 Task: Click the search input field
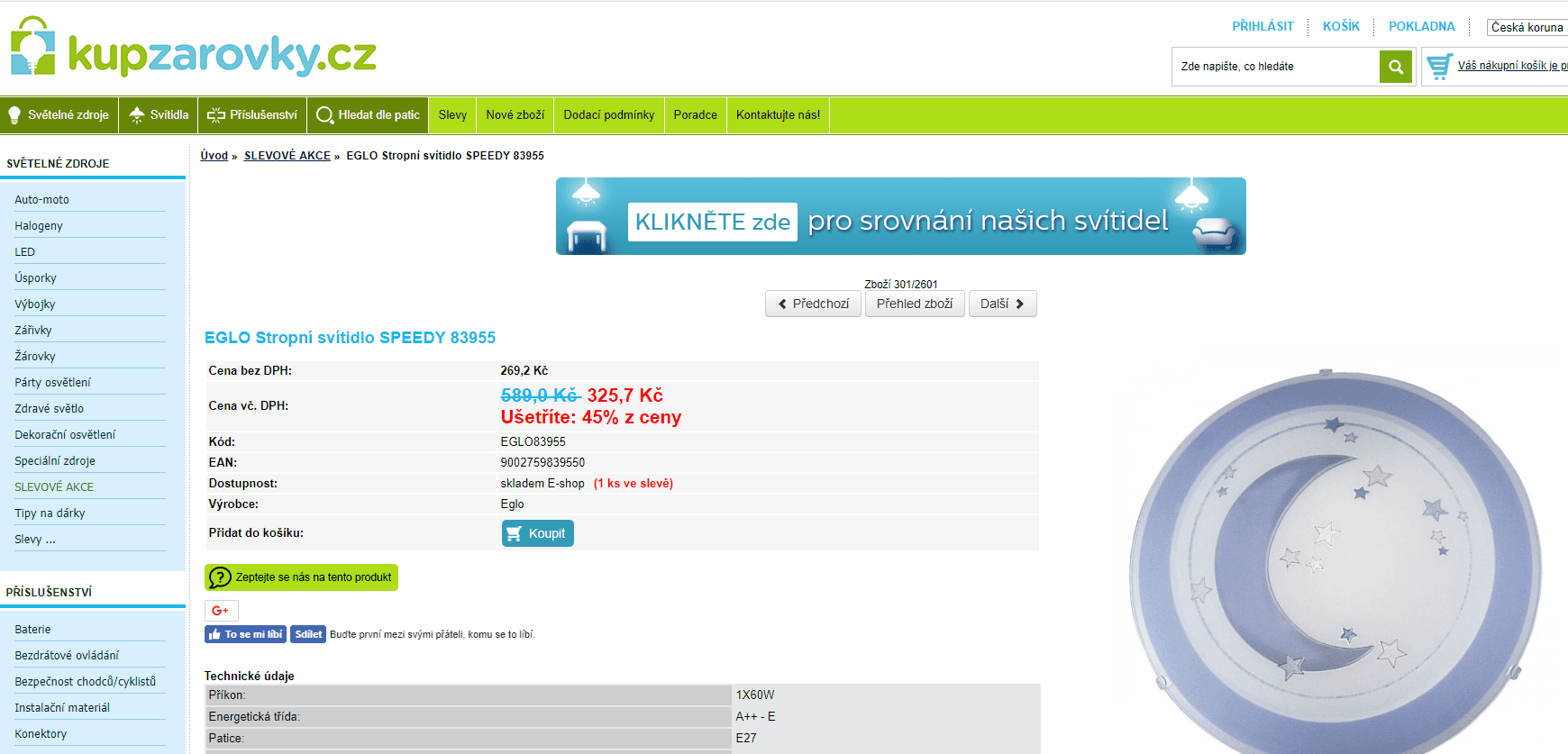1275,67
